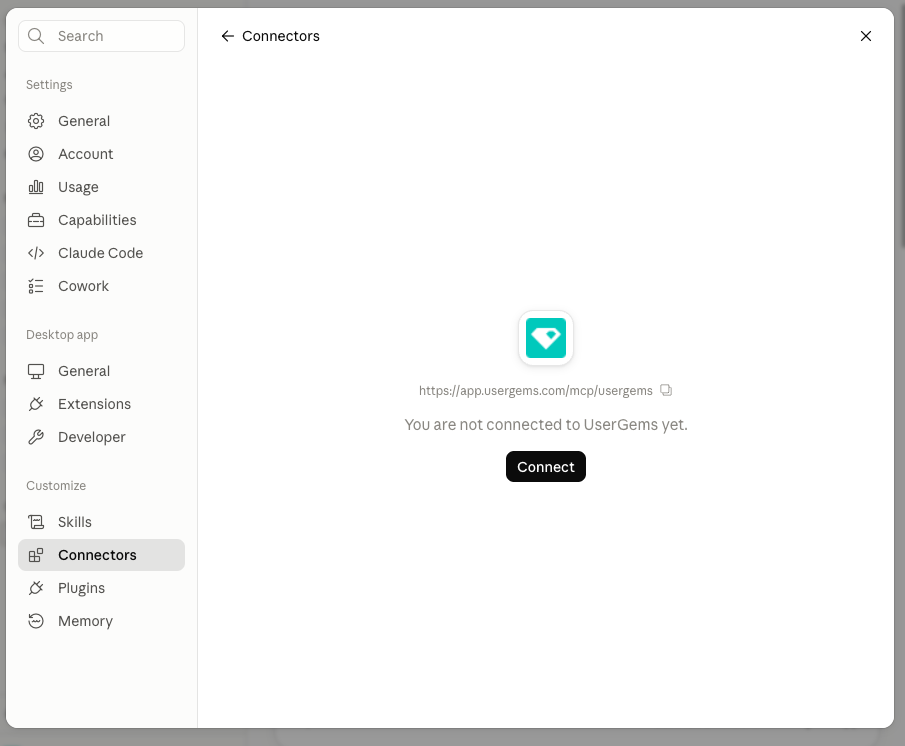Screen dimensions: 905x746
Task: Click the Skills scroll icon
Action: 36,522
